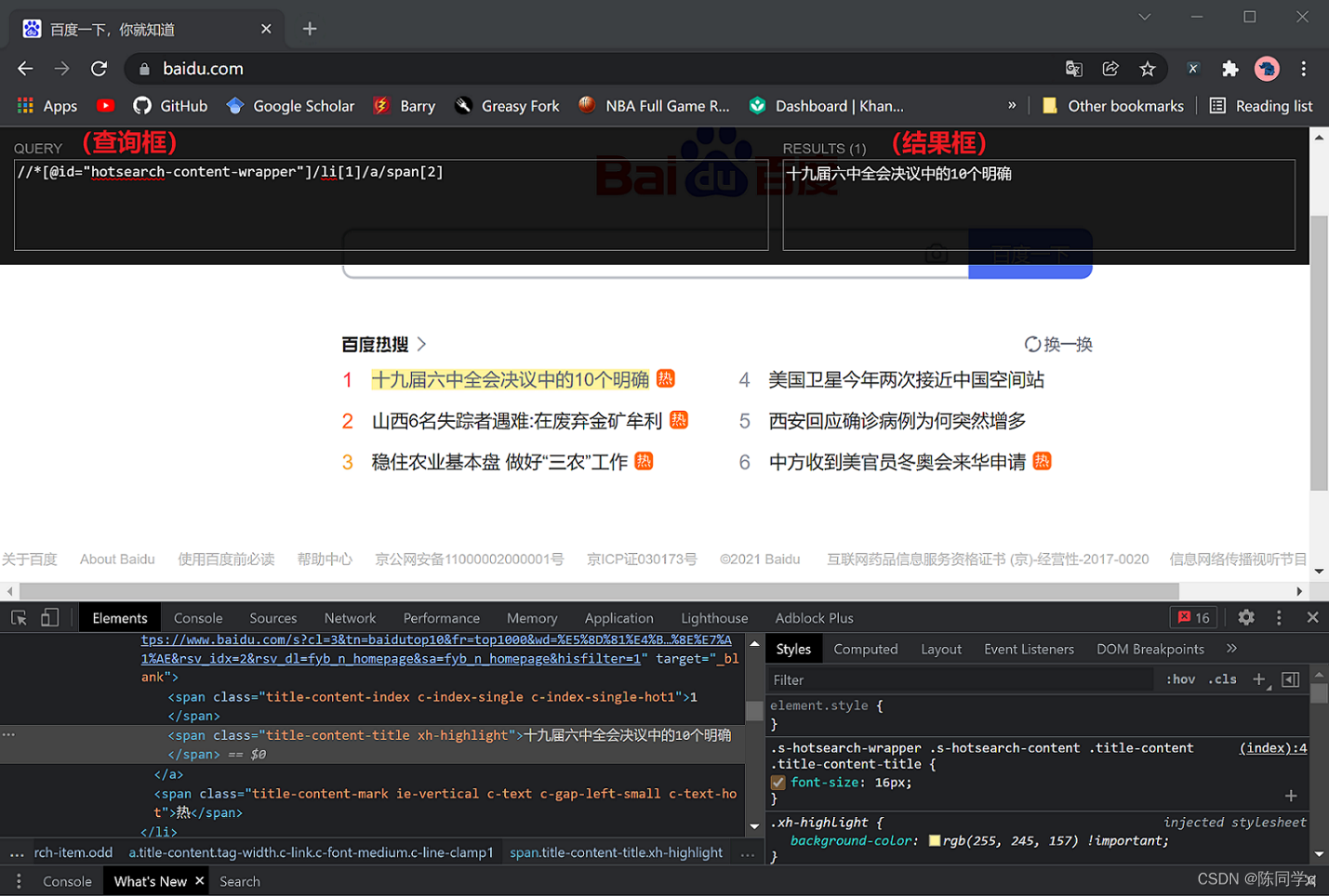Switch to DevTools Console tab

coord(199,619)
